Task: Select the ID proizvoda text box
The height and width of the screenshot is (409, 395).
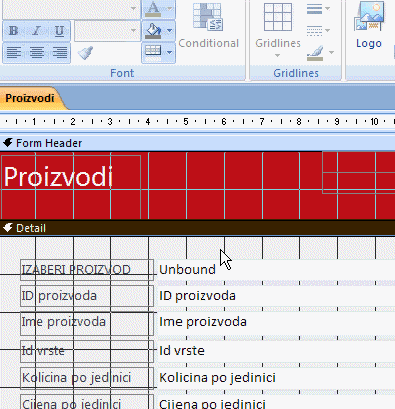Action: coord(276,296)
